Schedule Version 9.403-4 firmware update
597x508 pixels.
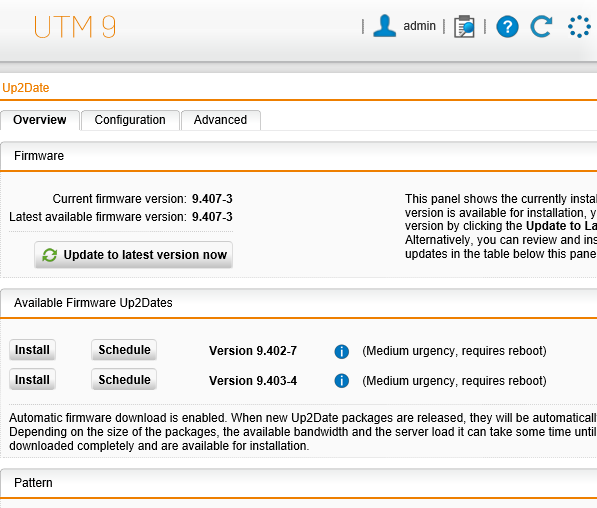(124, 379)
